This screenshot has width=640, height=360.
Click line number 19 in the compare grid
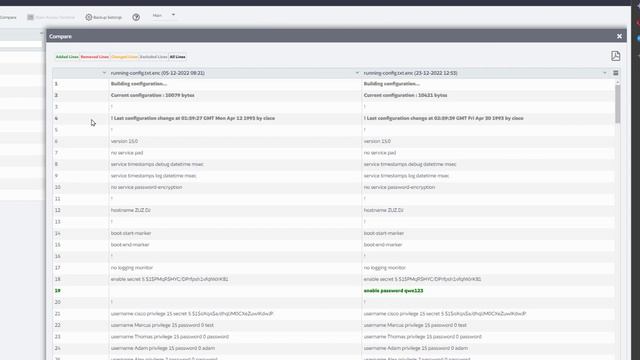point(57,291)
